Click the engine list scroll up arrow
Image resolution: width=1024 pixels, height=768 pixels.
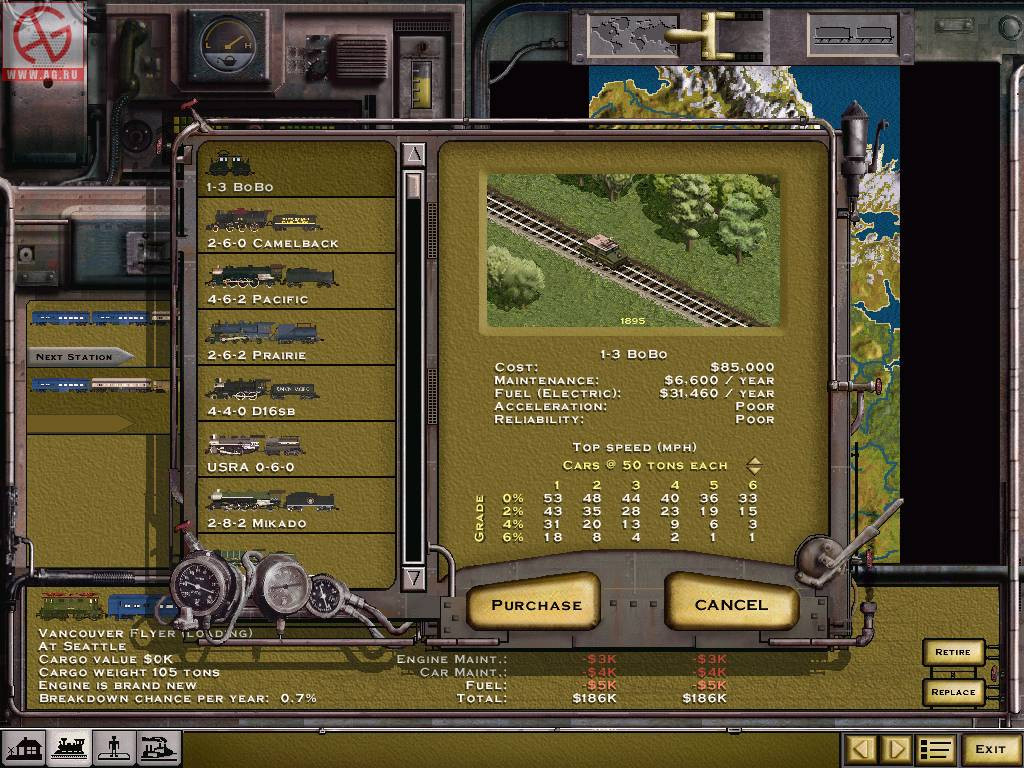[x=413, y=155]
